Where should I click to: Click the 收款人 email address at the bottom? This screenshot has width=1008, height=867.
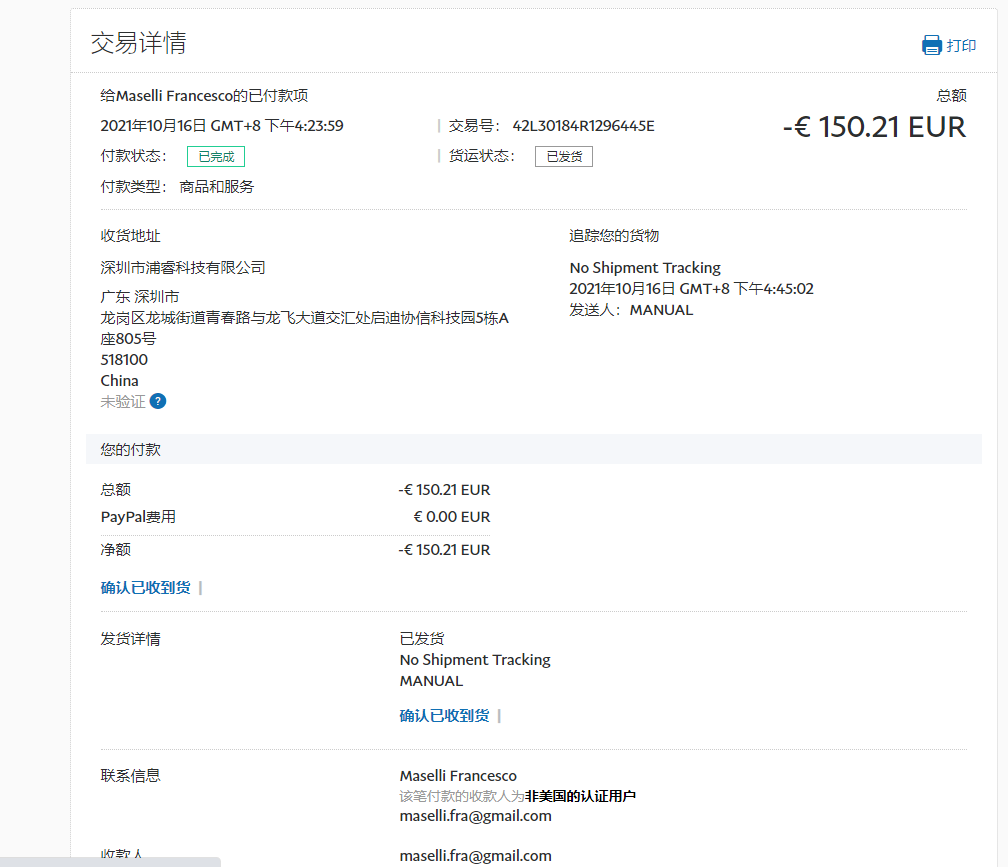coord(475,855)
